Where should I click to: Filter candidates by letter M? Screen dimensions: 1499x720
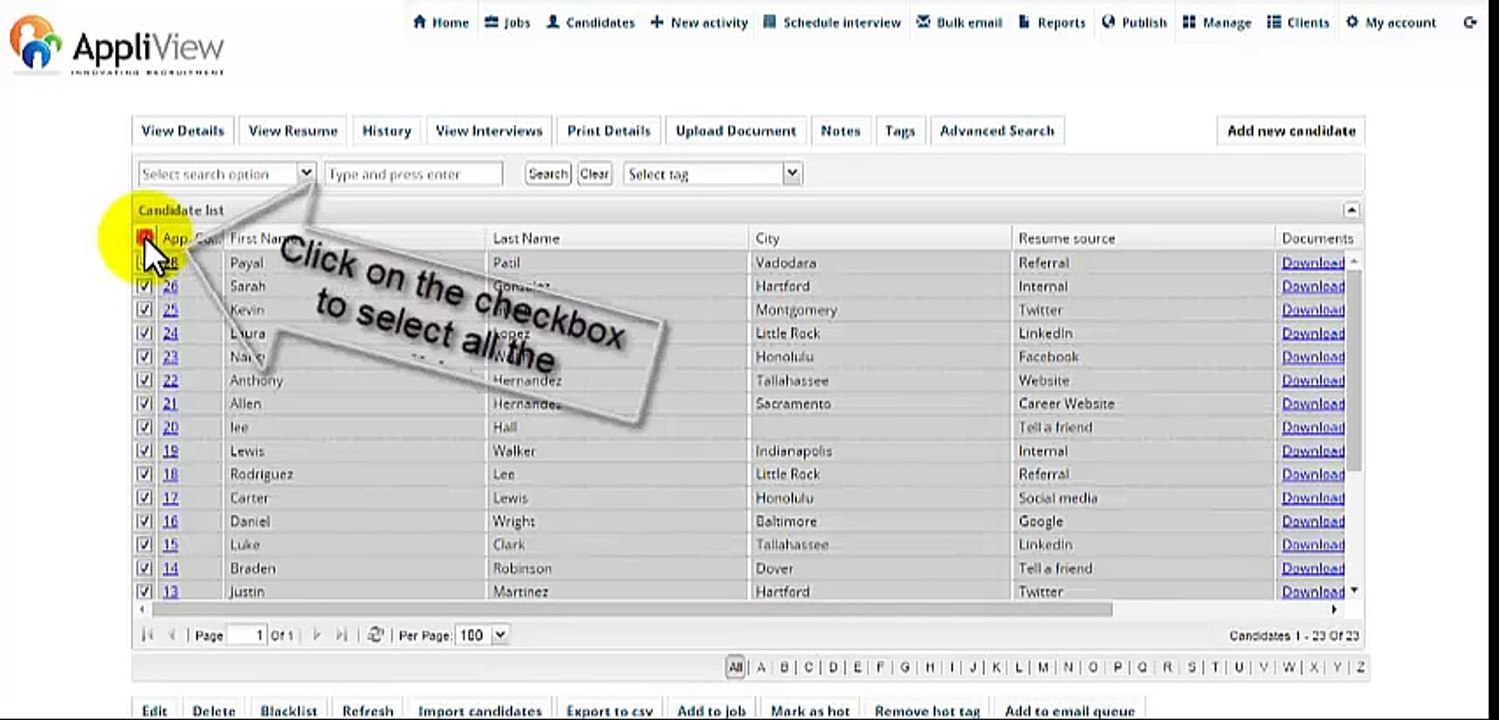tap(1043, 667)
